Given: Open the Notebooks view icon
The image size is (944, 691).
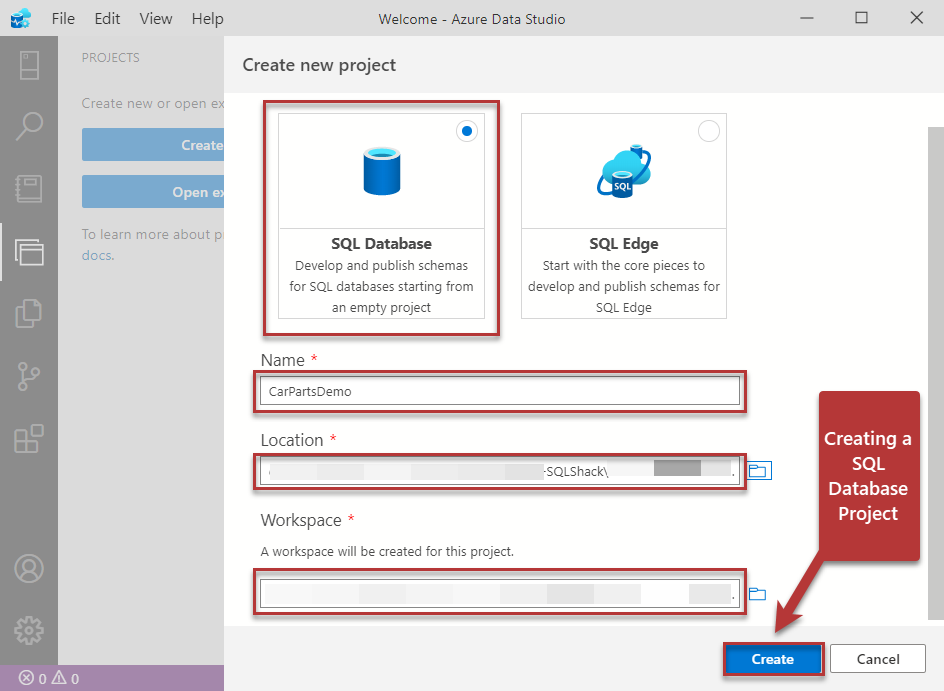Looking at the screenshot, I should tap(29, 189).
